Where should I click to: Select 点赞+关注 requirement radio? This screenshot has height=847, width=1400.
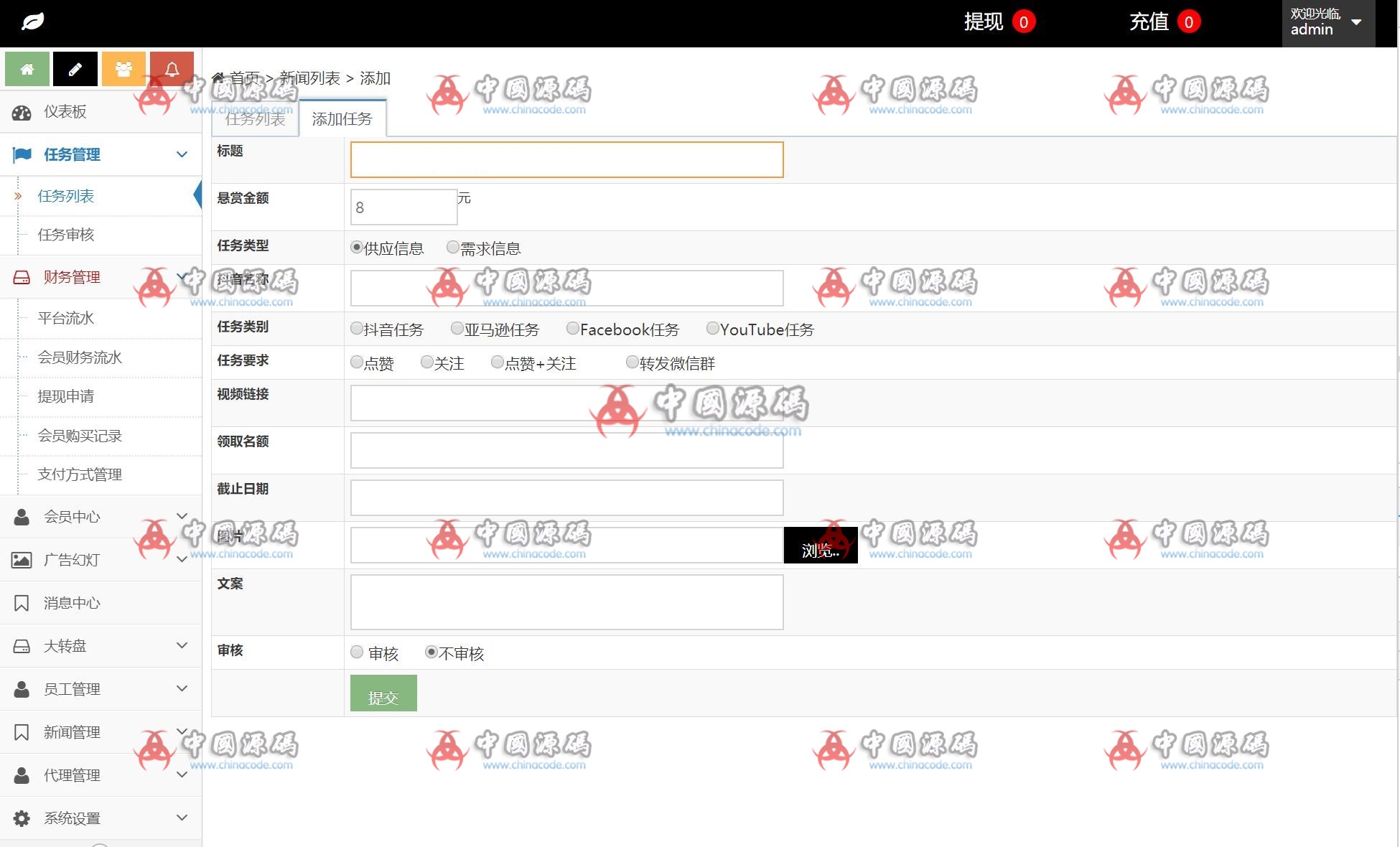[x=498, y=362]
